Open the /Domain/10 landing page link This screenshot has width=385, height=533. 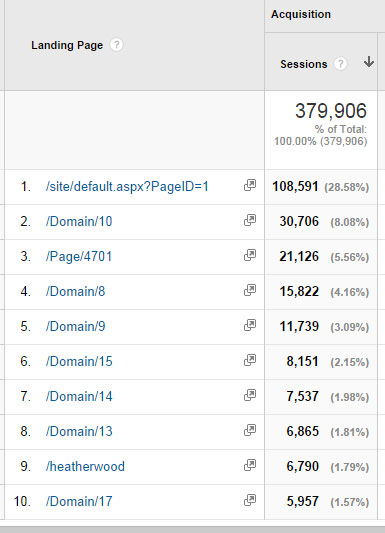point(79,222)
